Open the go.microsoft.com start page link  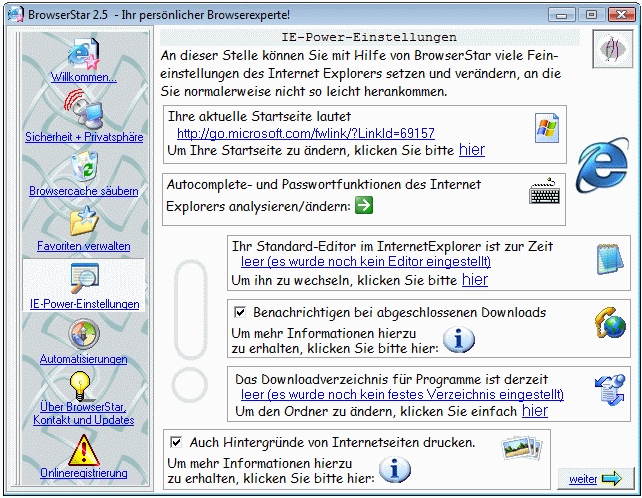click(305, 133)
